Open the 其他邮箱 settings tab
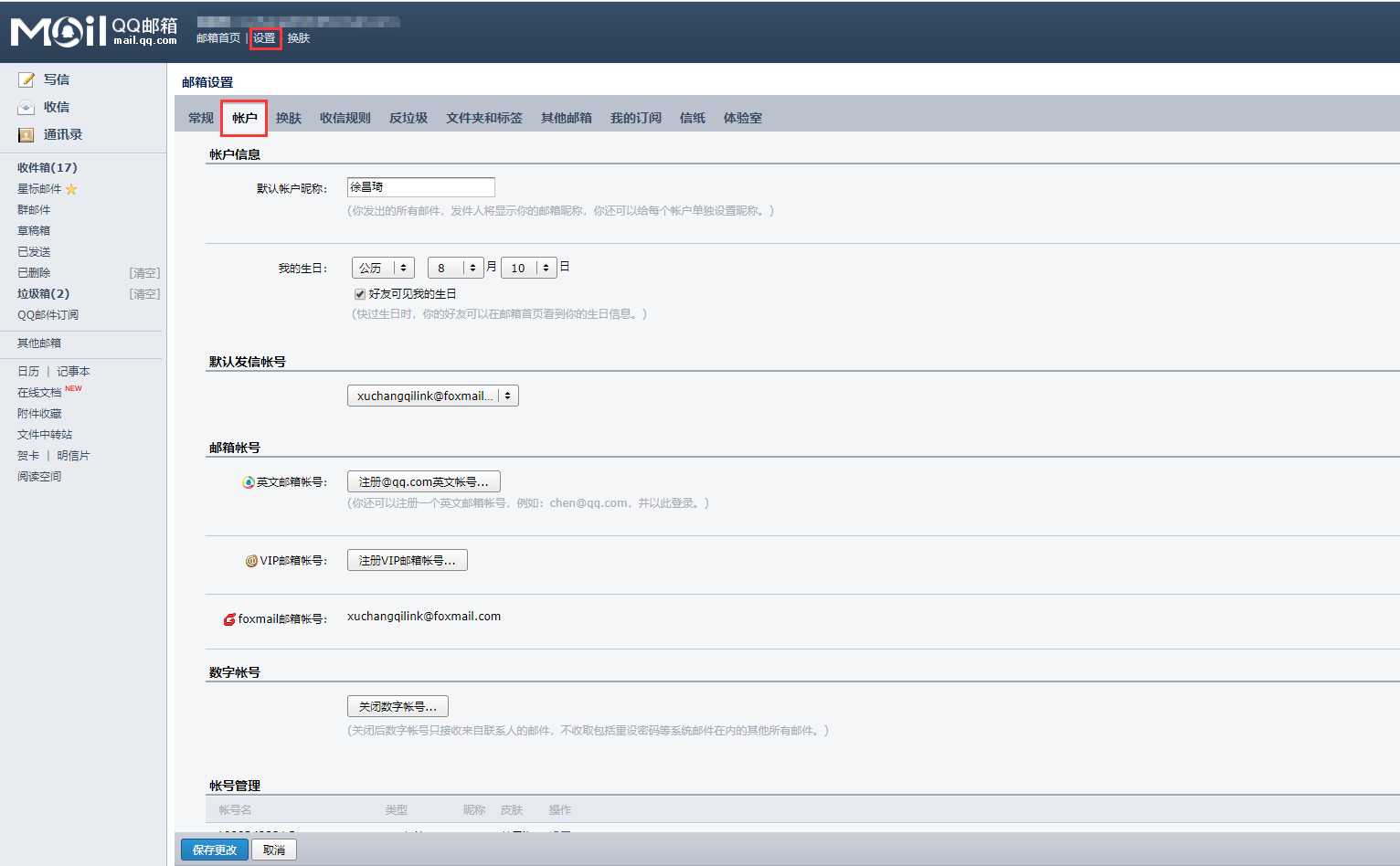Viewport: 1400px width, 866px height. (567, 118)
